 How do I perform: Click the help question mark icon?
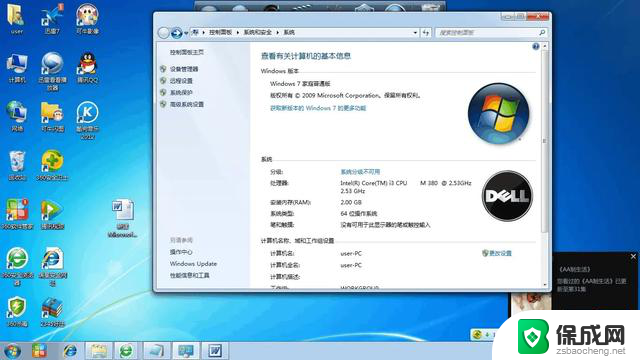click(x=536, y=47)
